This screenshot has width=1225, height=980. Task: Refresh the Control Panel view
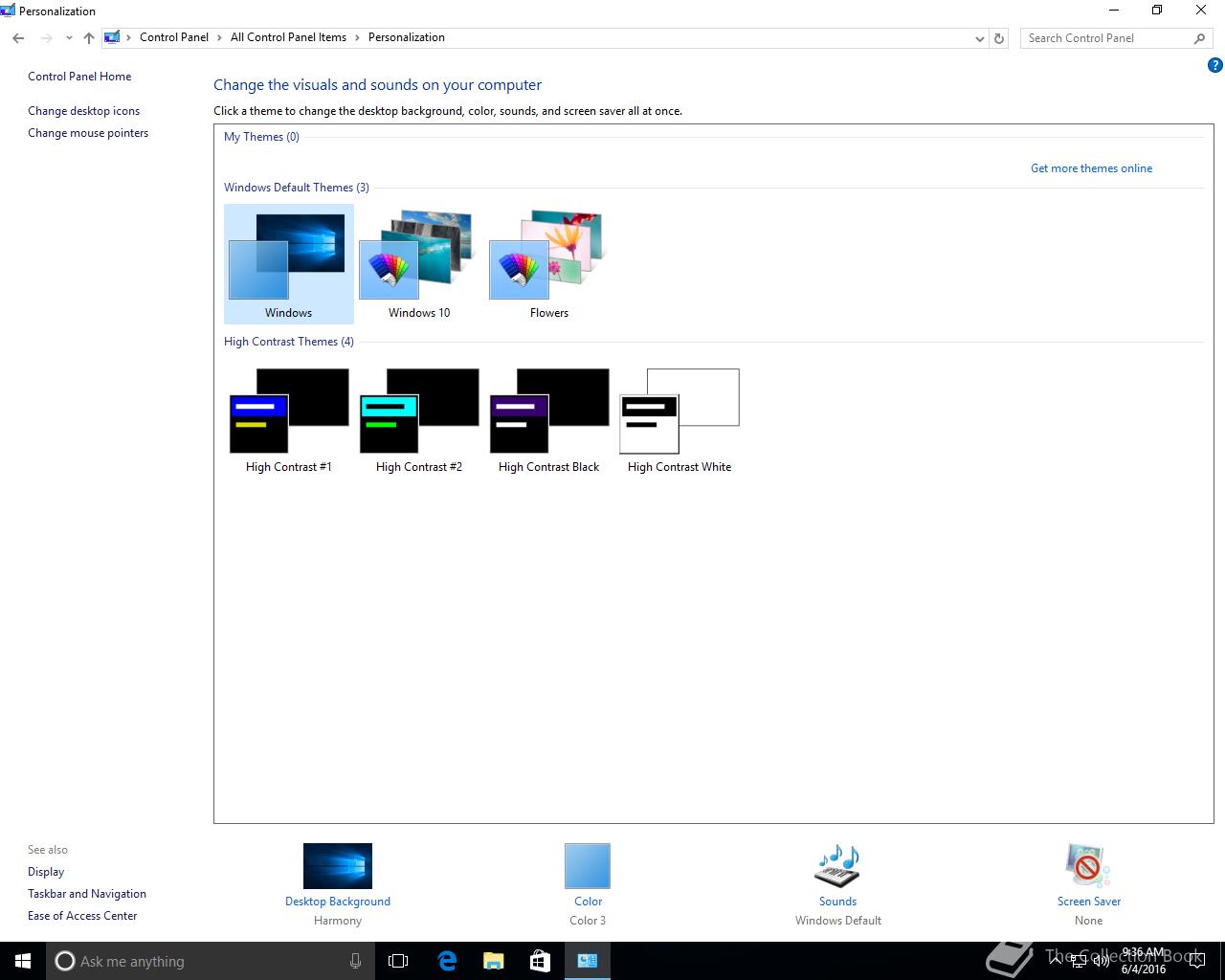999,38
